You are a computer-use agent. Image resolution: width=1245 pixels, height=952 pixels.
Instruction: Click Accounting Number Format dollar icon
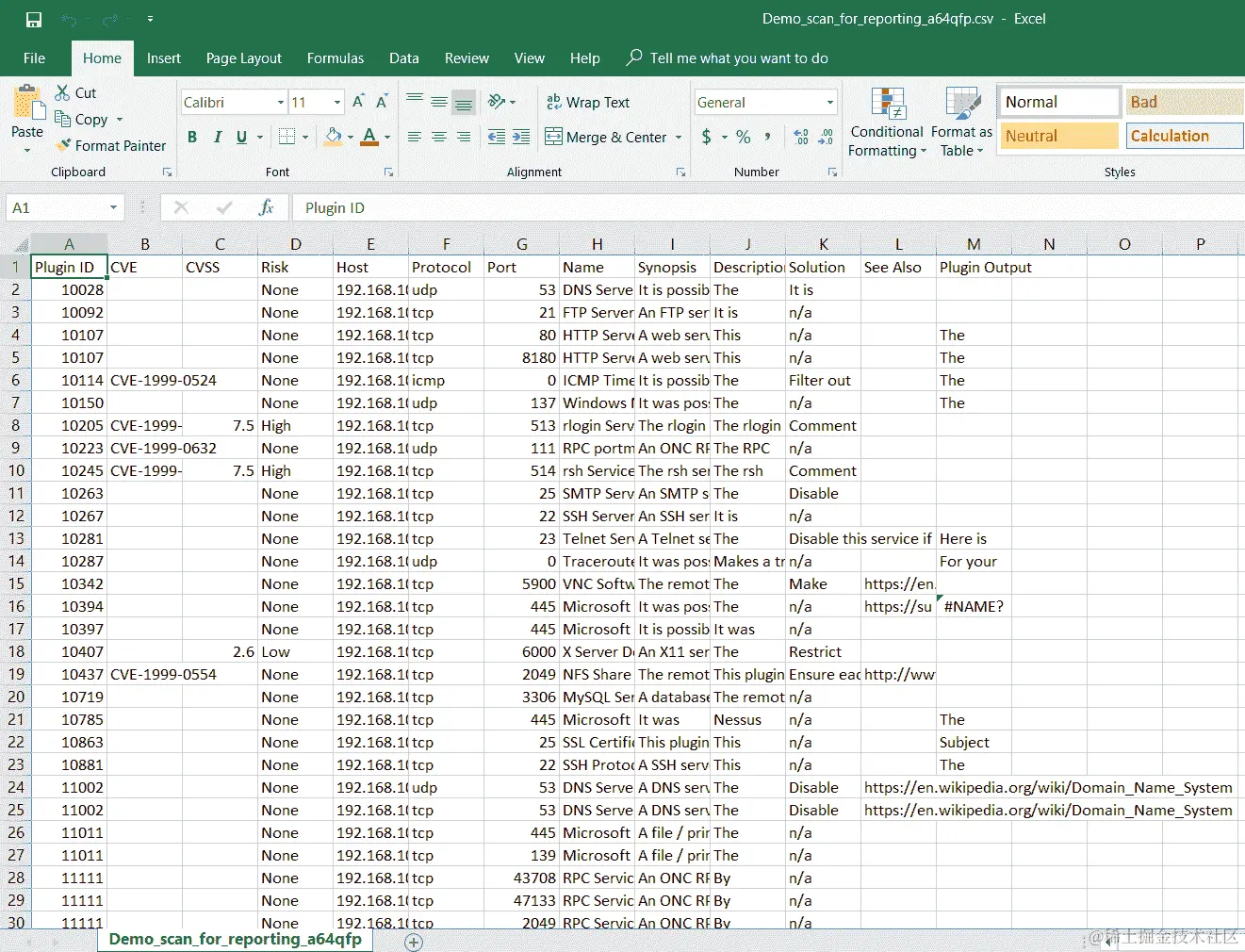click(x=707, y=137)
